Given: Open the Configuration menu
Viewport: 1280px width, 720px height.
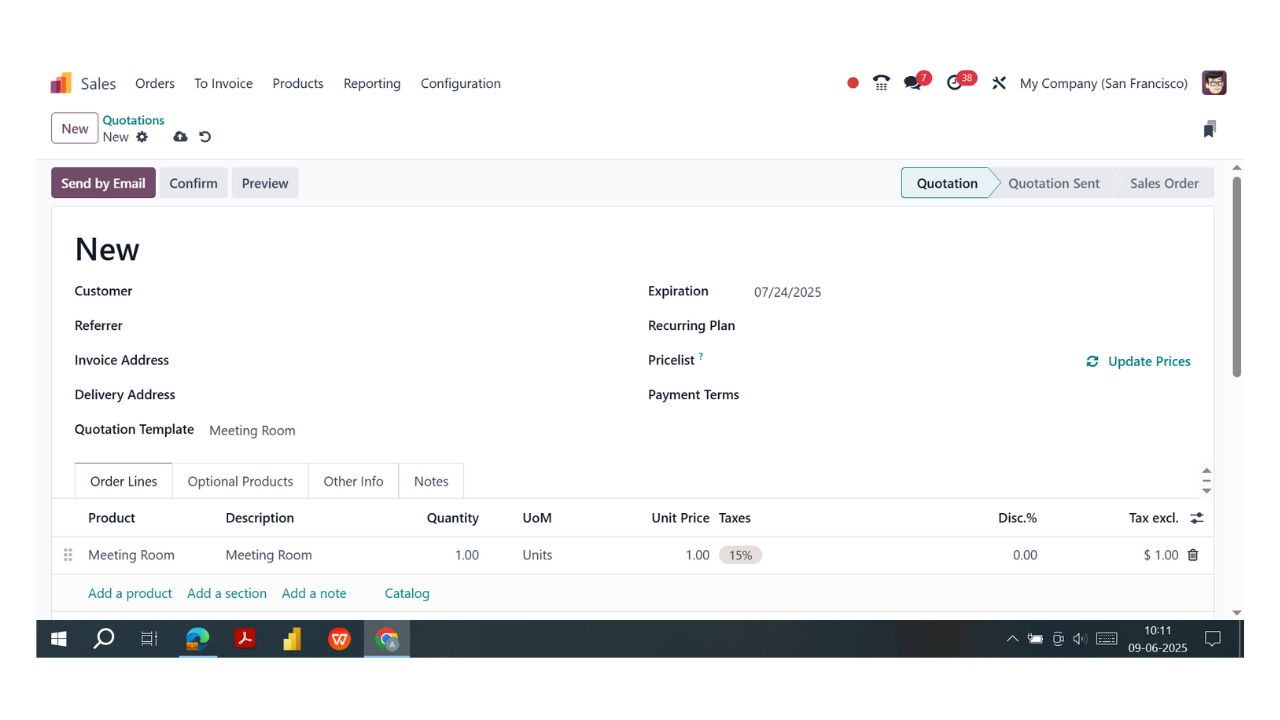Looking at the screenshot, I should (460, 84).
